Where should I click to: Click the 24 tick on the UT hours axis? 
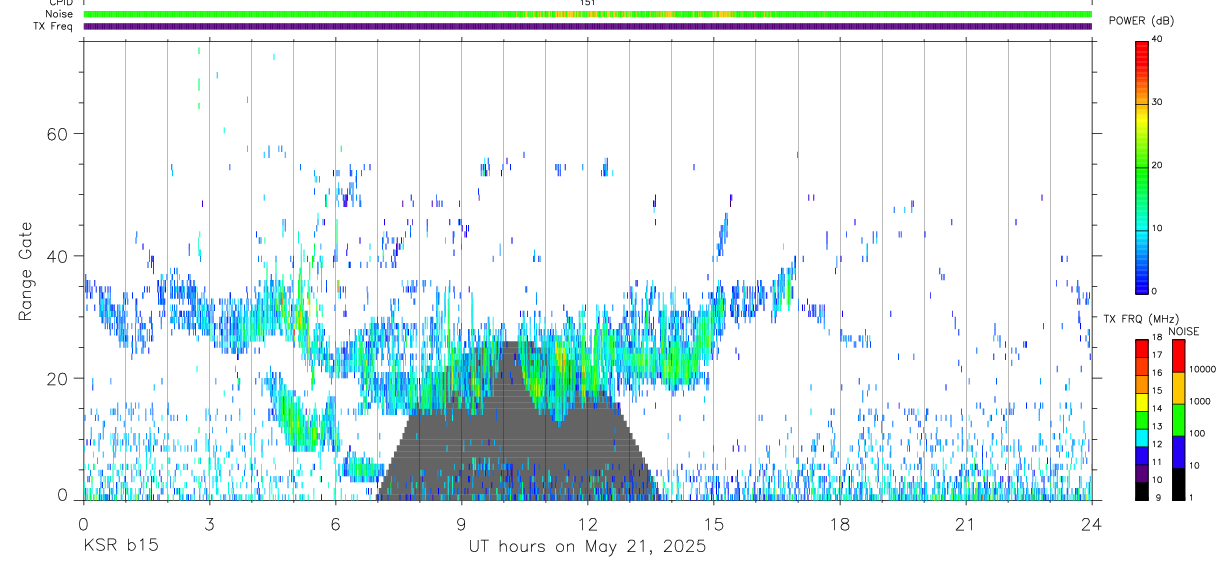pyautogui.click(x=1091, y=524)
